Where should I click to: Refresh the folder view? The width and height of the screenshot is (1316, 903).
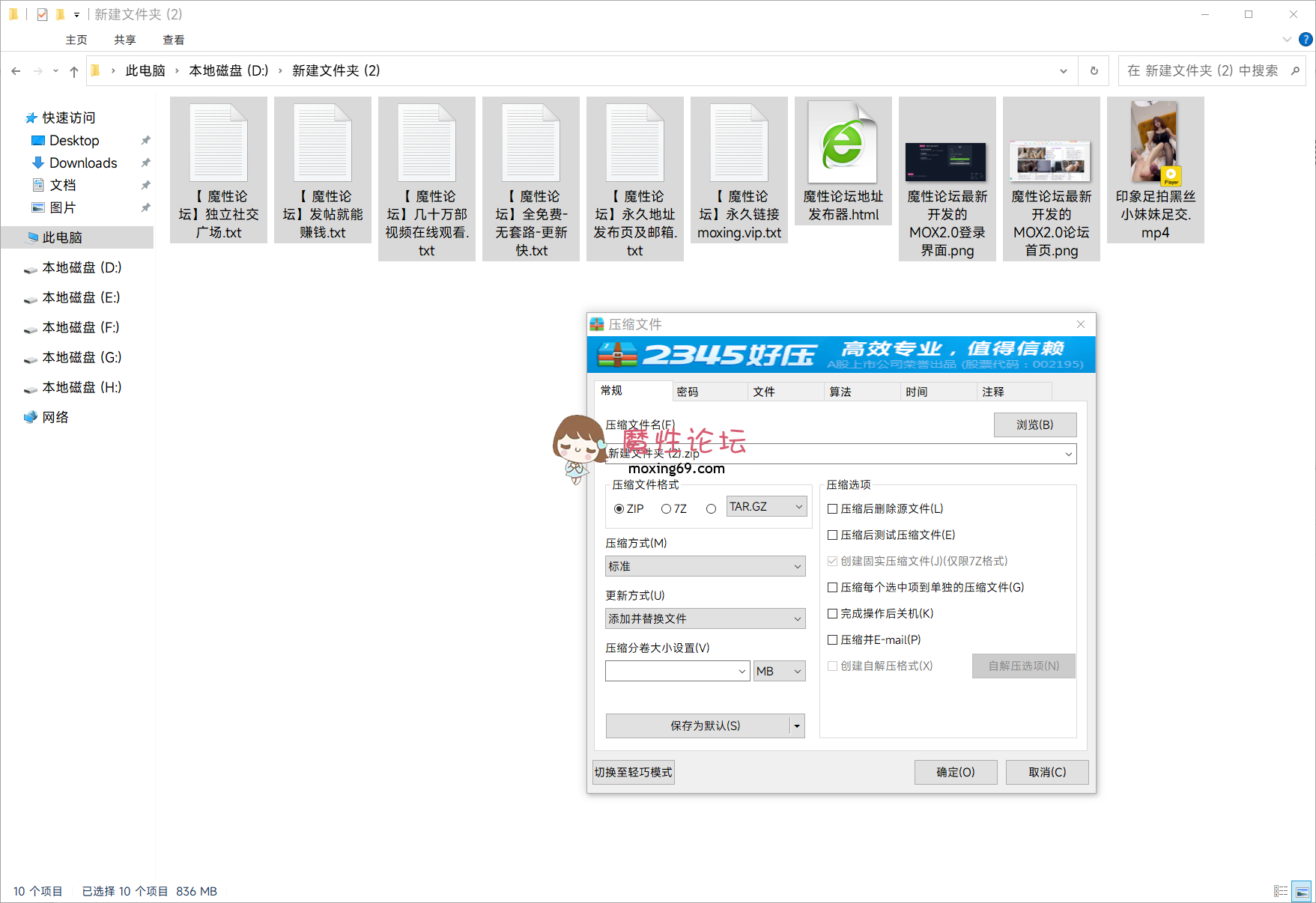1094,71
